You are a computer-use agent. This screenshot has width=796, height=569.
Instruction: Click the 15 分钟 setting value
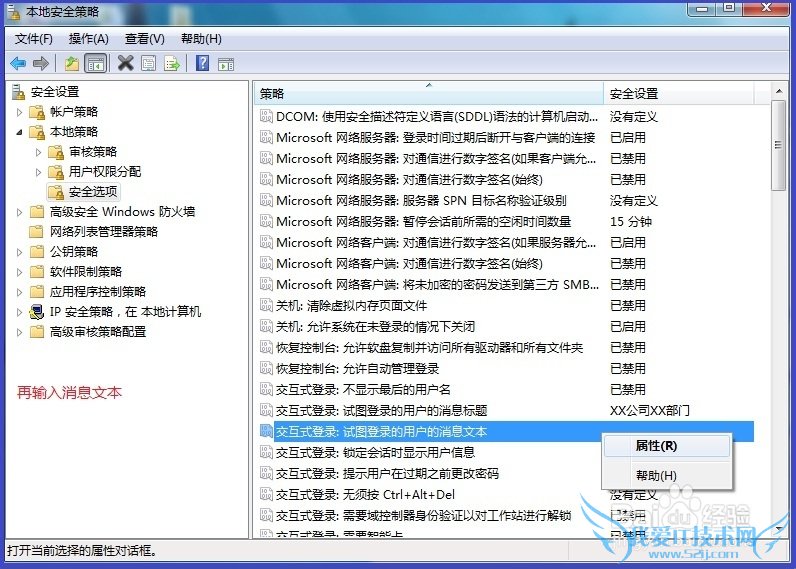tap(631, 221)
